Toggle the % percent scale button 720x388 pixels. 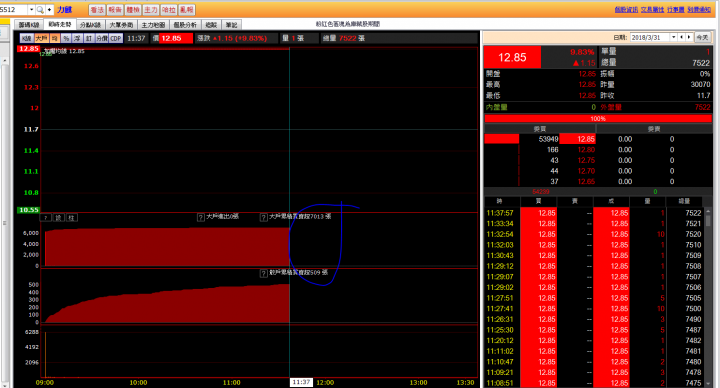66,38
